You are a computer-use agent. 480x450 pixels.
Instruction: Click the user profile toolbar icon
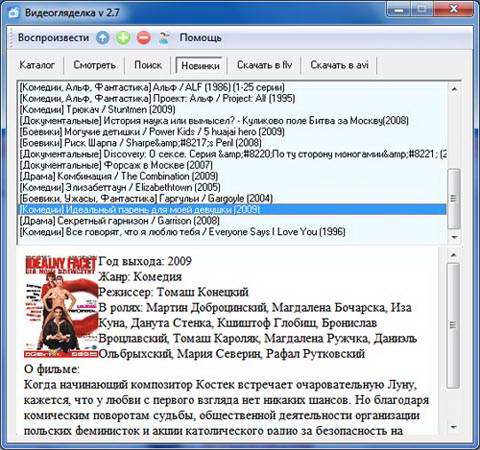click(x=164, y=38)
